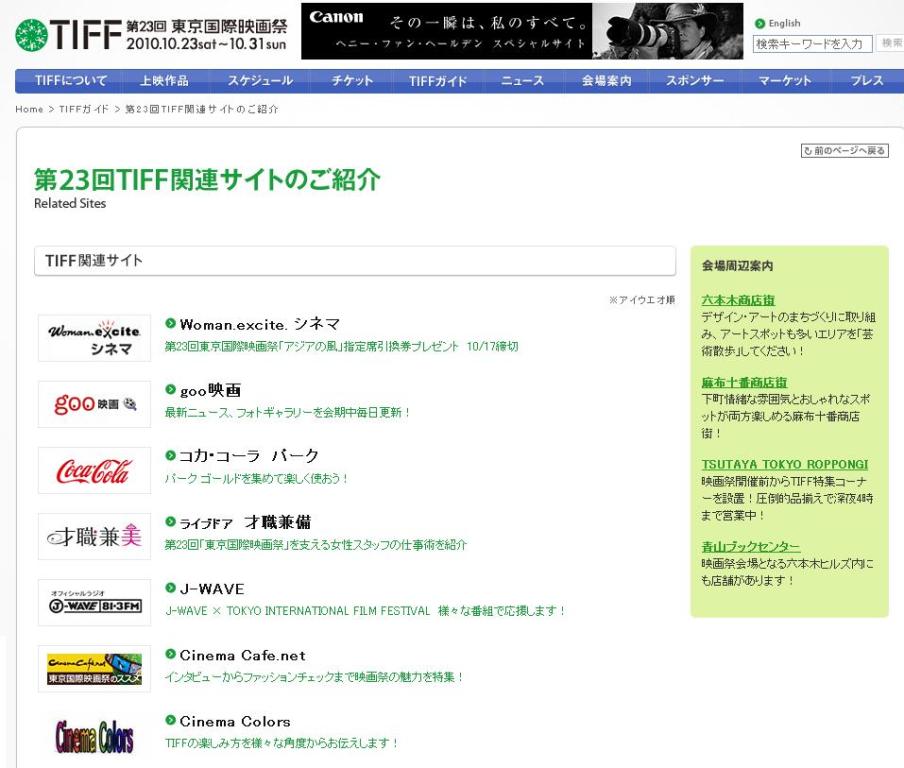Open the Woman.excite Cinema logo thumbnail
Screen dimensions: 904x768
[x=94, y=338]
